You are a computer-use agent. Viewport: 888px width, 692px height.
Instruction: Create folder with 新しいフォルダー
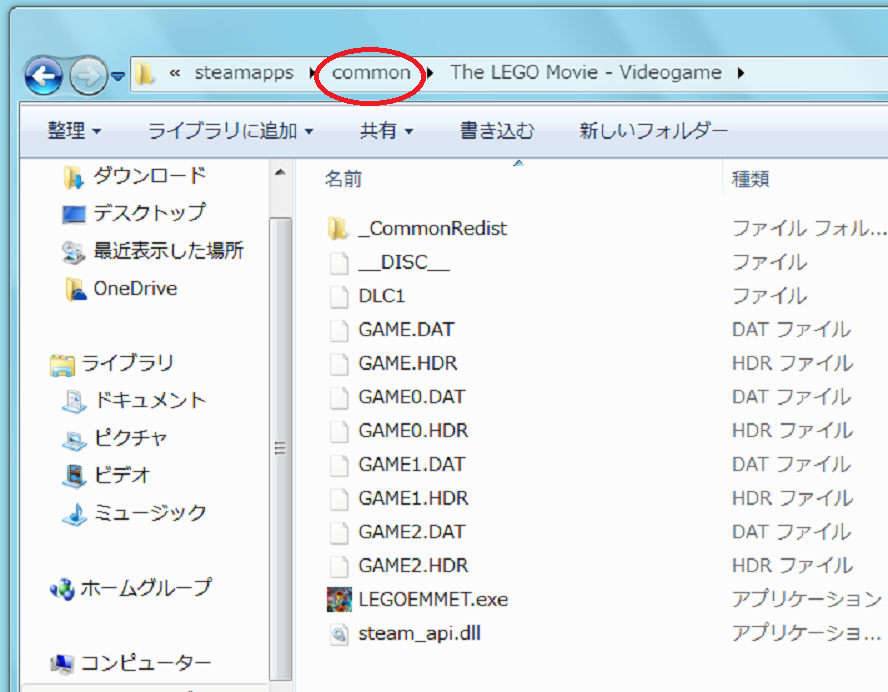point(654,131)
